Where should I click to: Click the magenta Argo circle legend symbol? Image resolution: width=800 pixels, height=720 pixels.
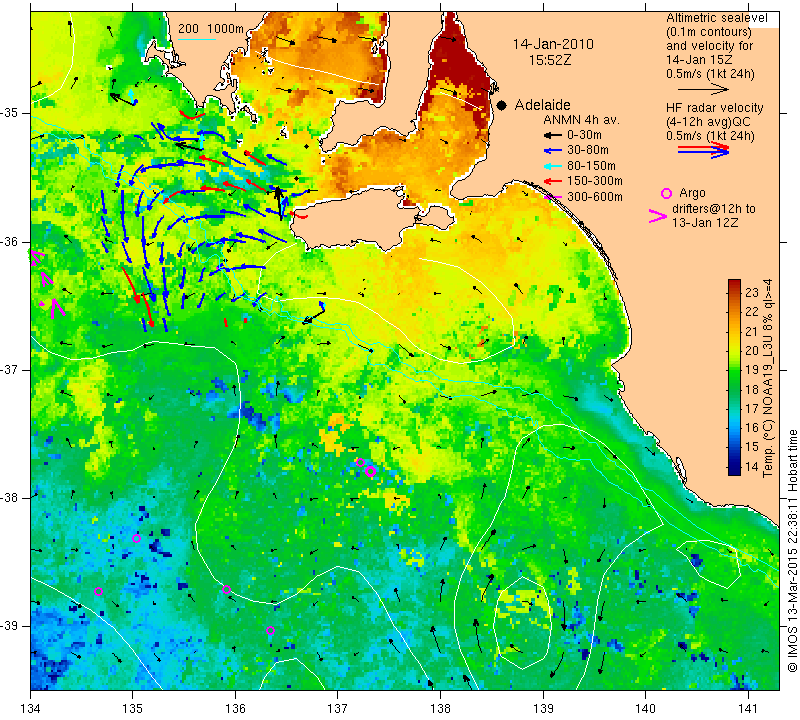point(666,193)
